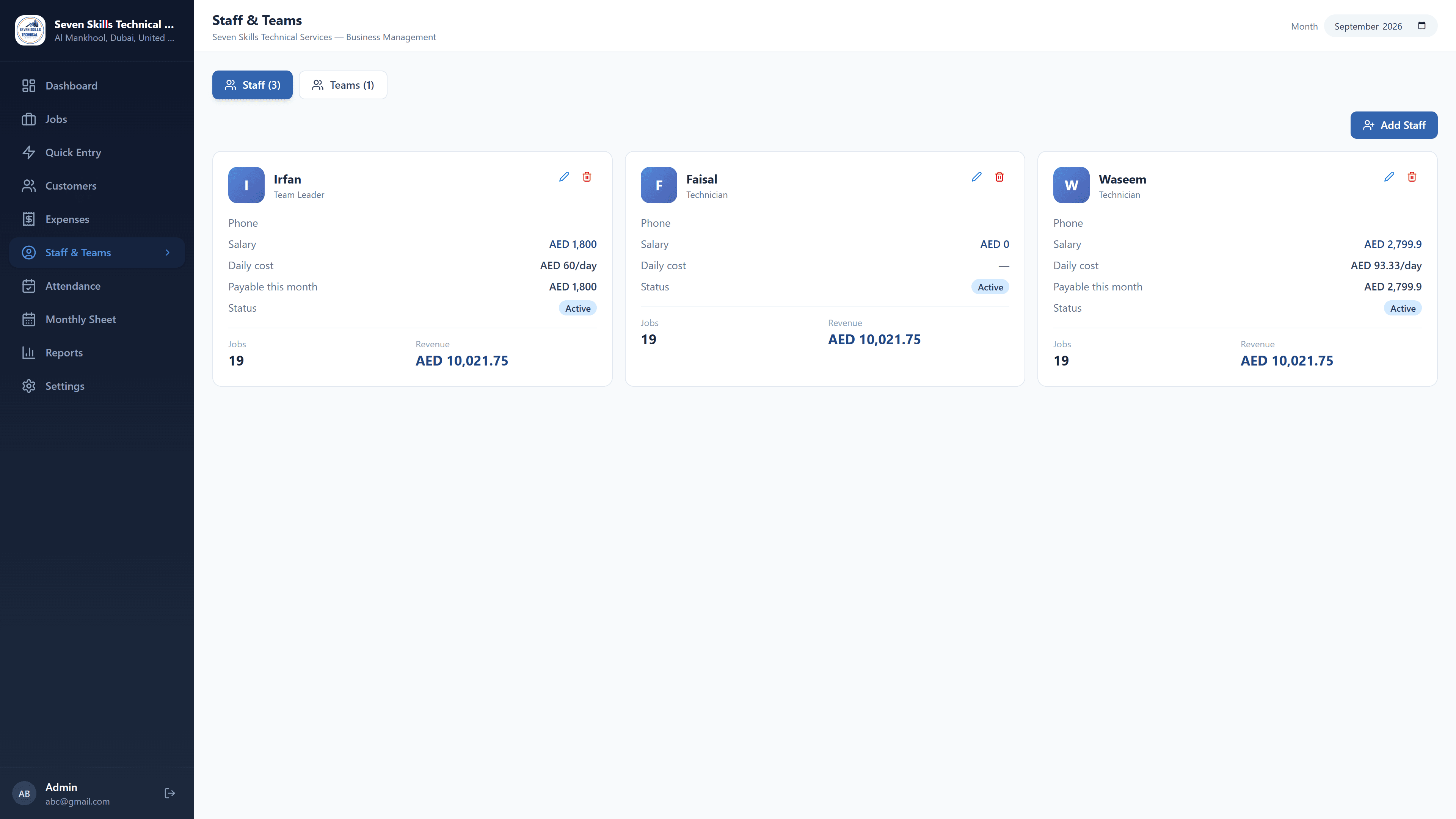The image size is (1456, 819).
Task: Click Faisal's jobs count 19
Action: click(648, 340)
